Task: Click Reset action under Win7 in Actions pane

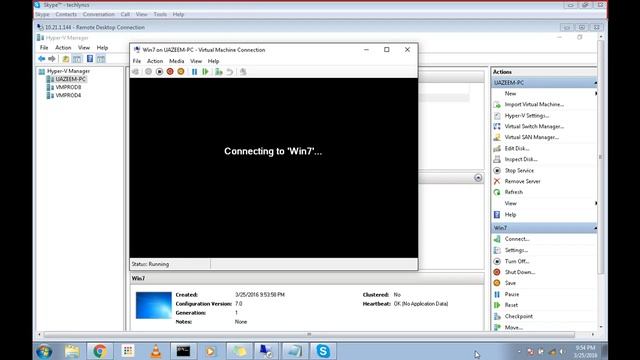Action: (511, 305)
